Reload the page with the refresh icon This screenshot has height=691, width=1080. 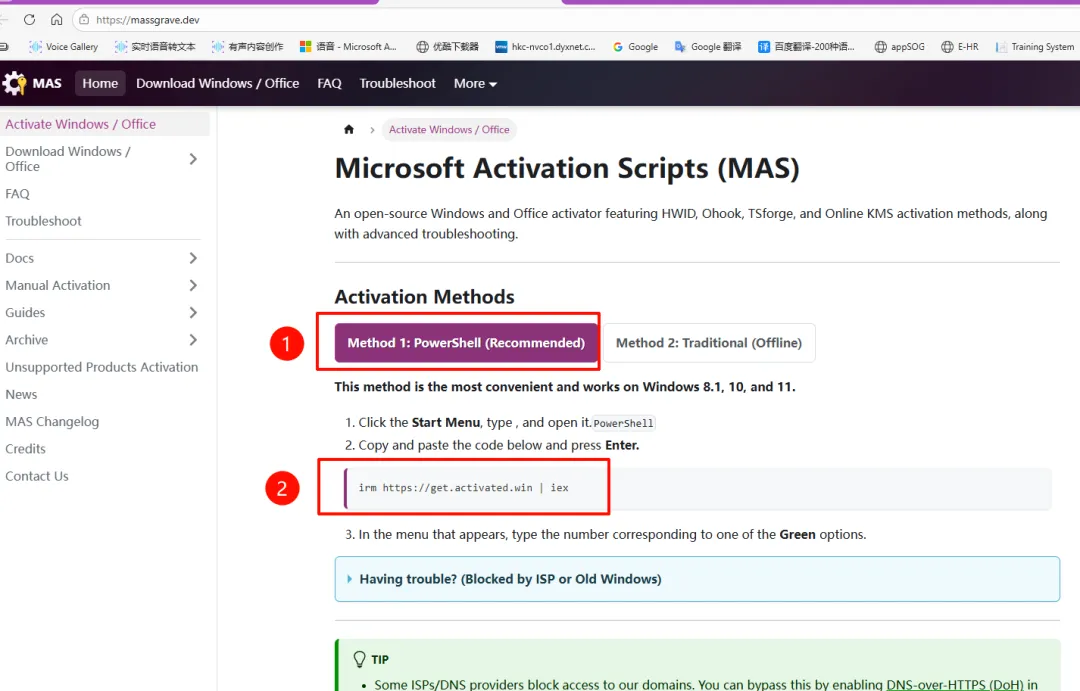29,20
